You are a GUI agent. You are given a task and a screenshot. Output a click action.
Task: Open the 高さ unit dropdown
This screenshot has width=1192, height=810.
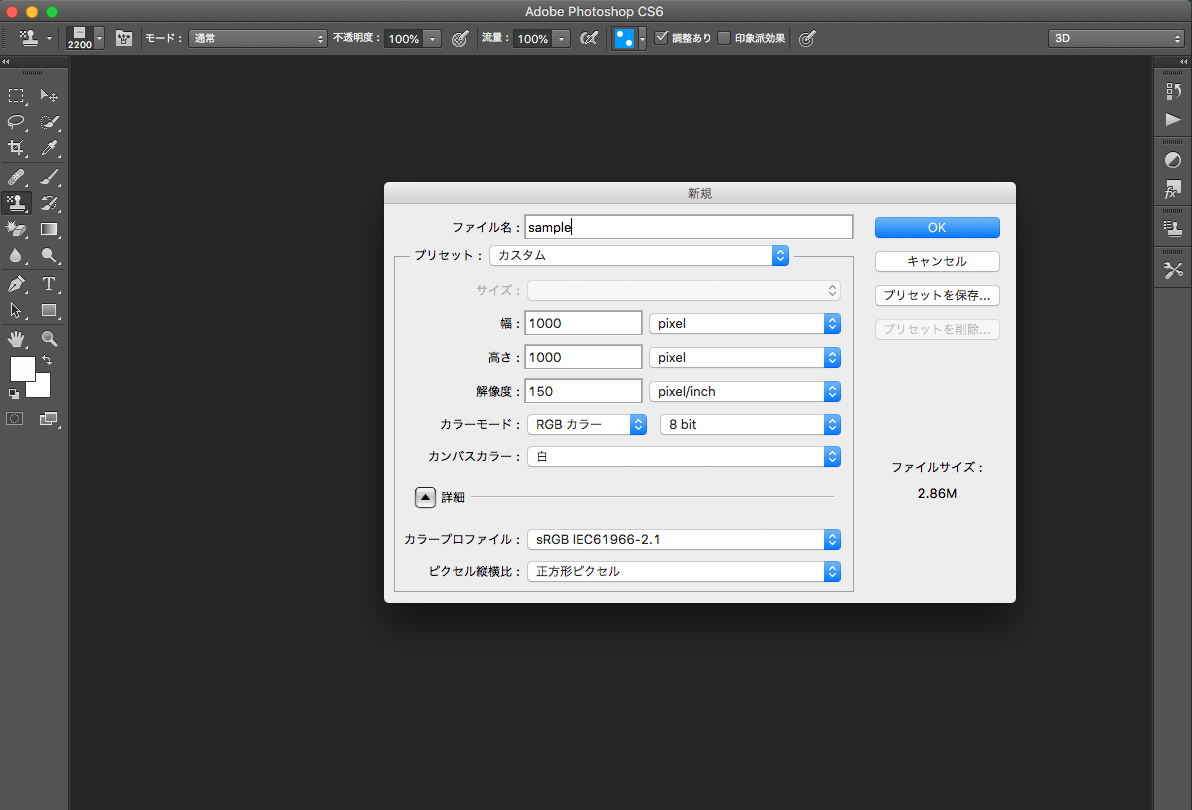(x=745, y=358)
